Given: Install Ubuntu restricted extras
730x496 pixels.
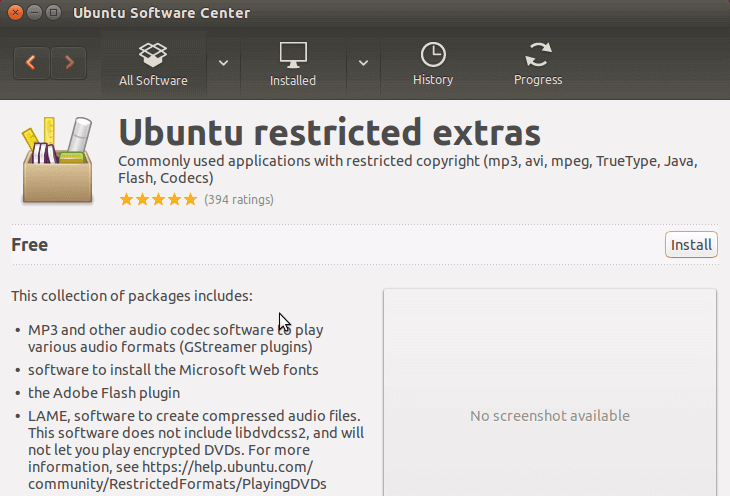Looking at the screenshot, I should (691, 245).
